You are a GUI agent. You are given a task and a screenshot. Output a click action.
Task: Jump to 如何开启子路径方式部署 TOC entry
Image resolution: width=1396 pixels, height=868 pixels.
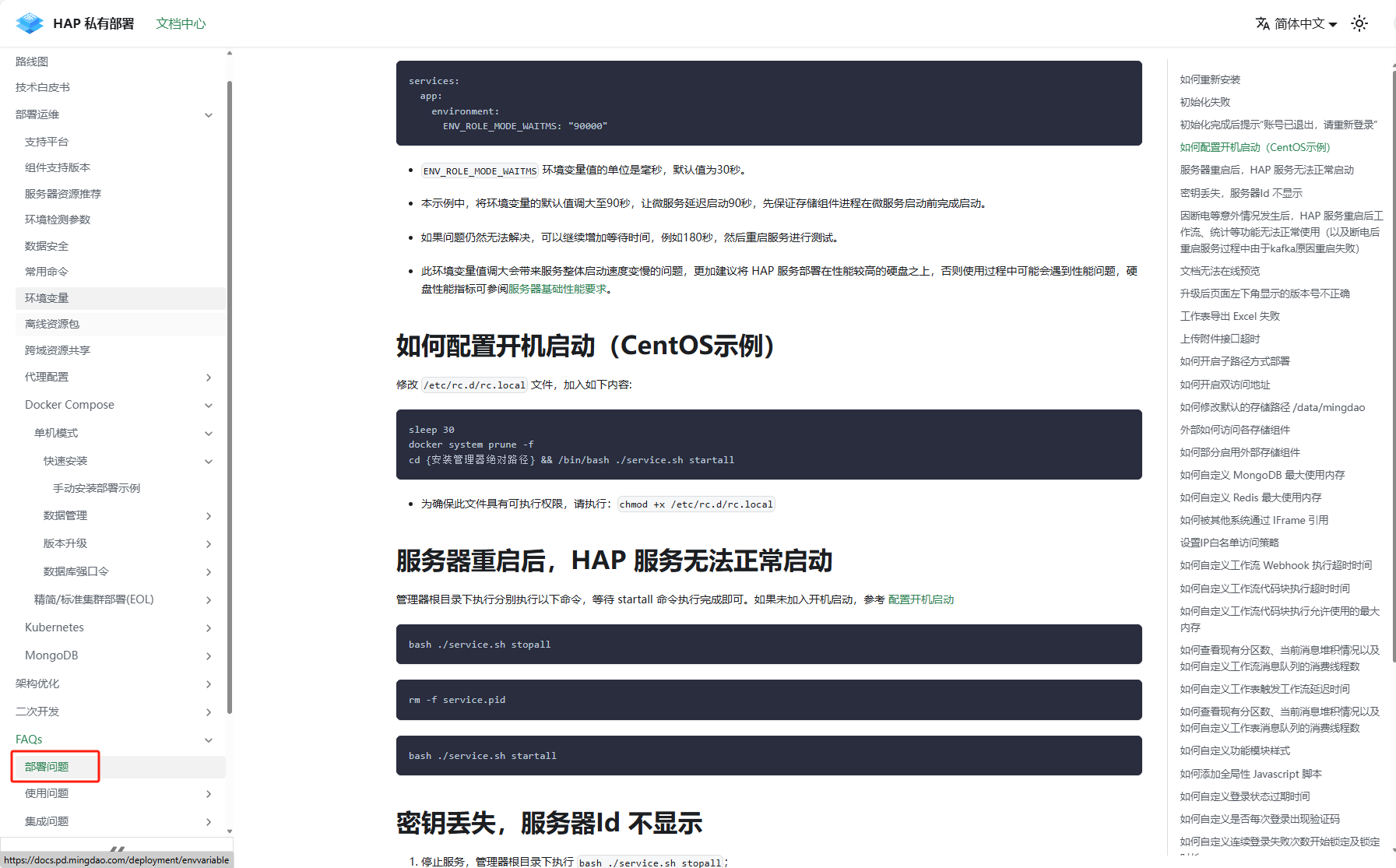pyautogui.click(x=1235, y=361)
